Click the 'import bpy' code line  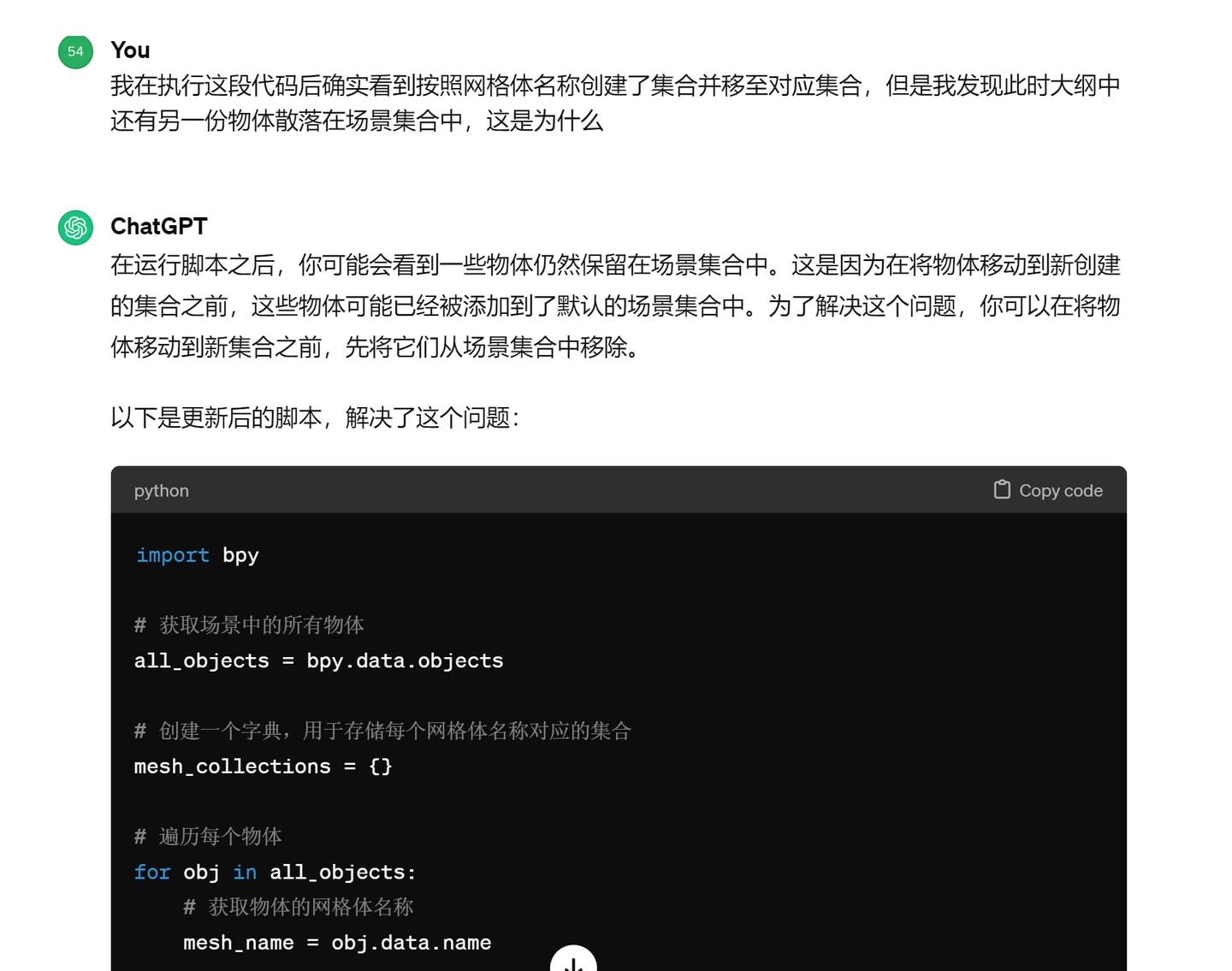[198, 555]
